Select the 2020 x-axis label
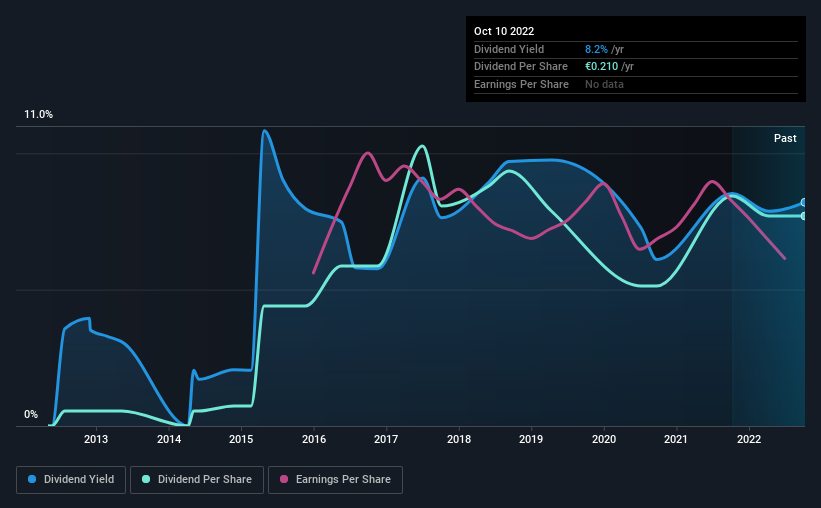The image size is (821, 508). [604, 439]
